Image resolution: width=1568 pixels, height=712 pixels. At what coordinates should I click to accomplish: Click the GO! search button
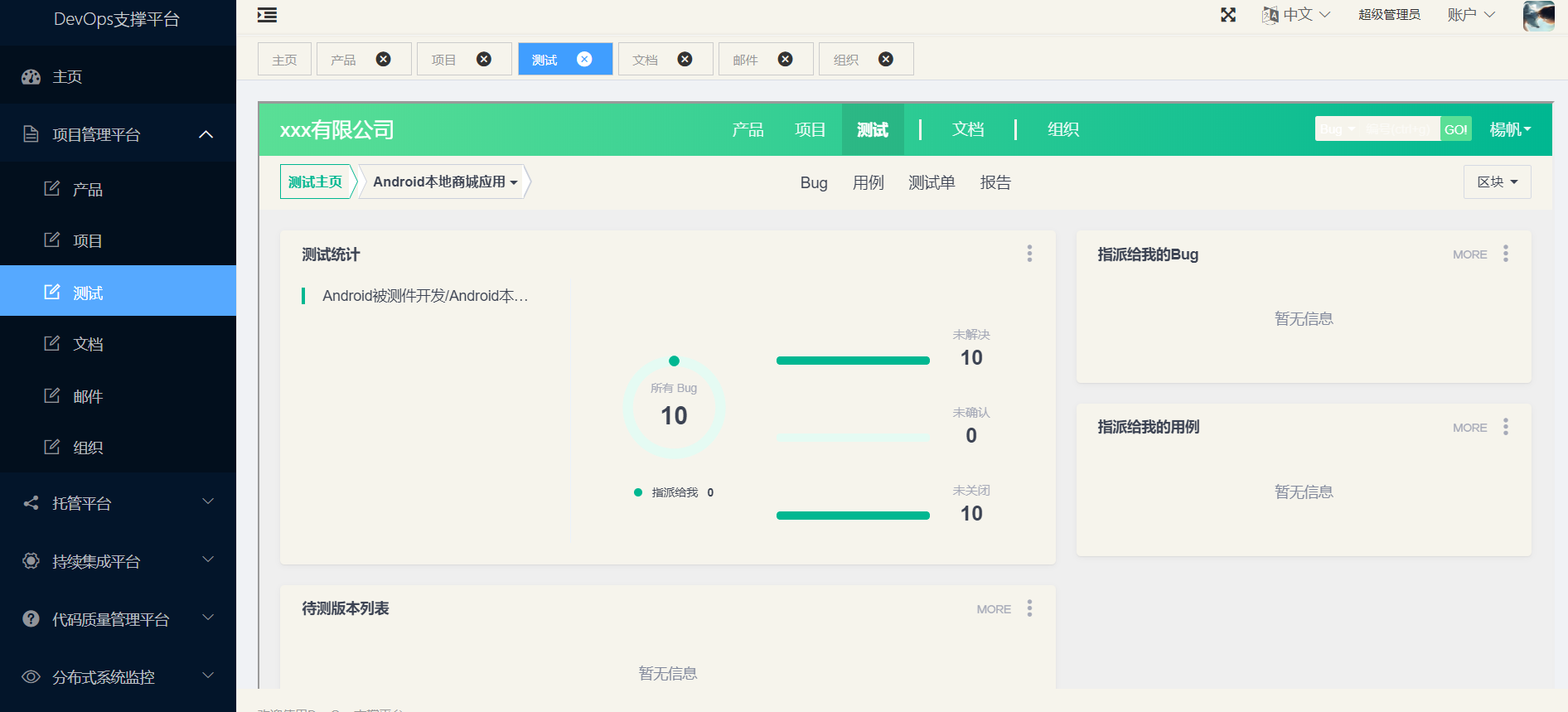(1455, 129)
